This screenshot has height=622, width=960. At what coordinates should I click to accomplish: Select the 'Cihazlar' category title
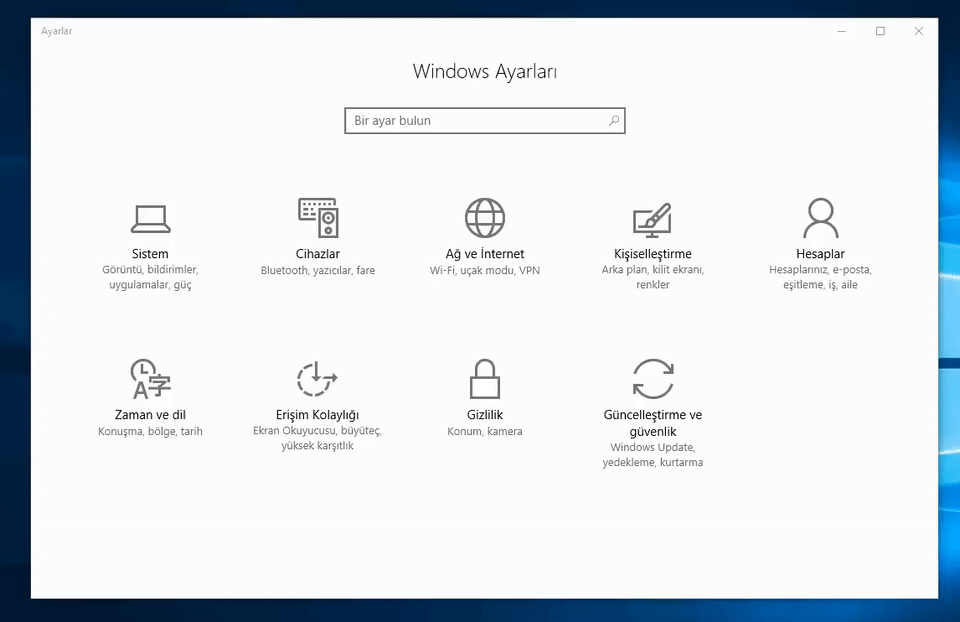[318, 254]
